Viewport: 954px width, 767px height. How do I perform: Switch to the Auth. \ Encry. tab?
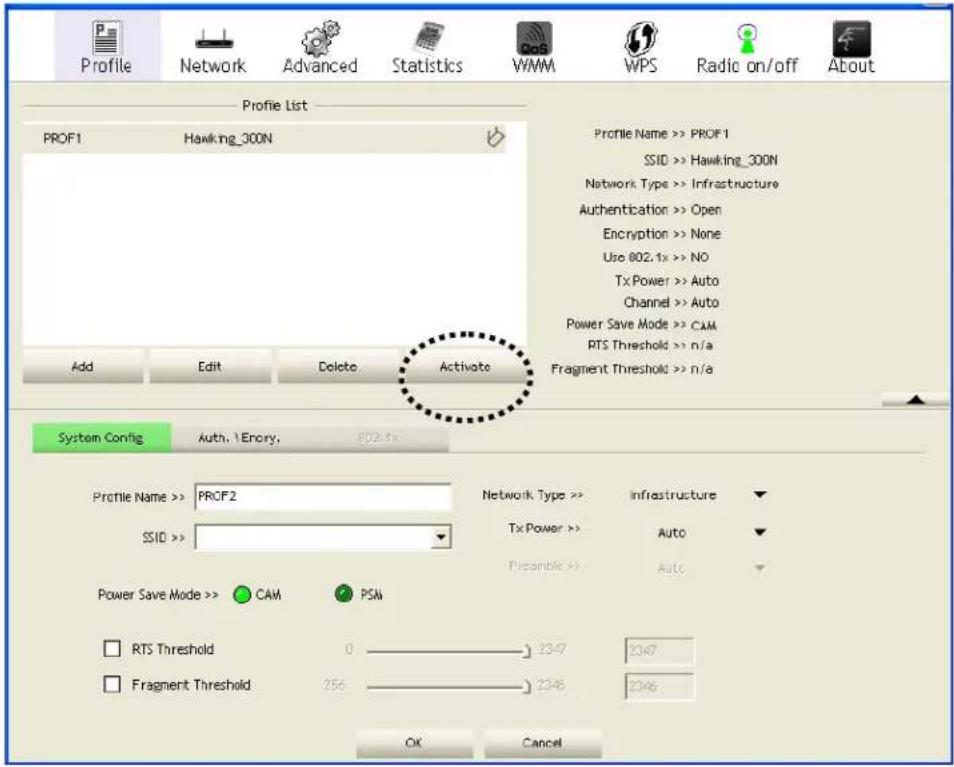coord(239,437)
